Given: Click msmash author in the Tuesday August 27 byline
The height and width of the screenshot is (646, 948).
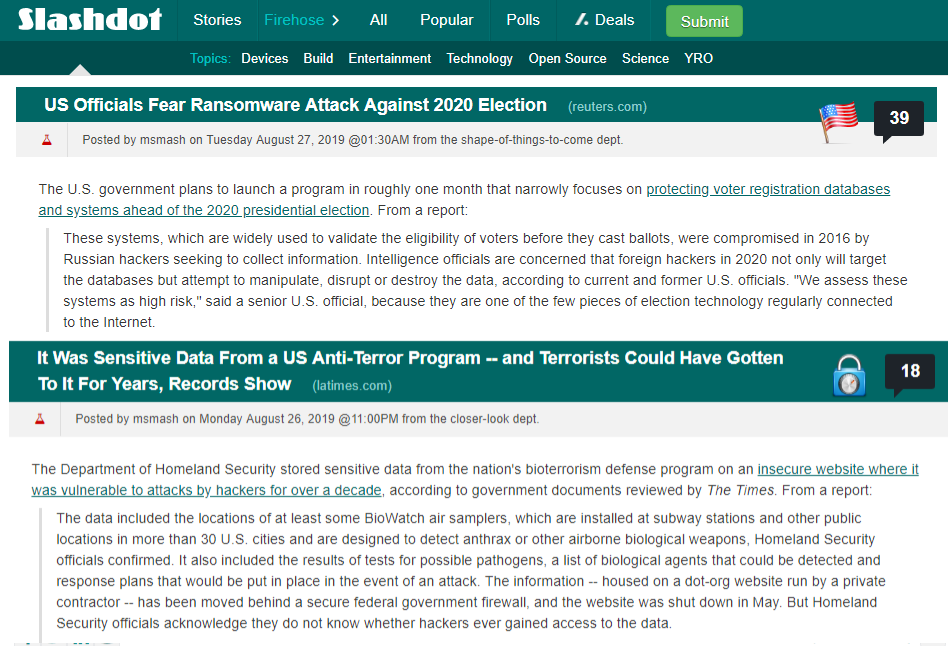Looking at the screenshot, I should pyautogui.click(x=163, y=140).
